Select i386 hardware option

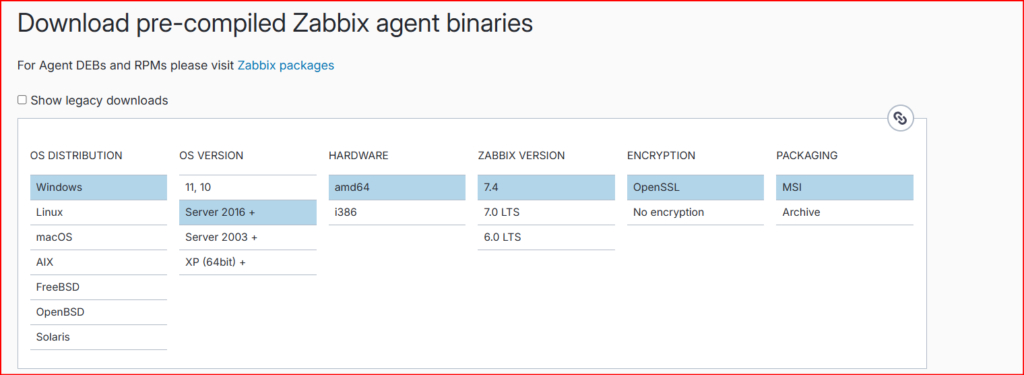pyautogui.click(x=397, y=212)
